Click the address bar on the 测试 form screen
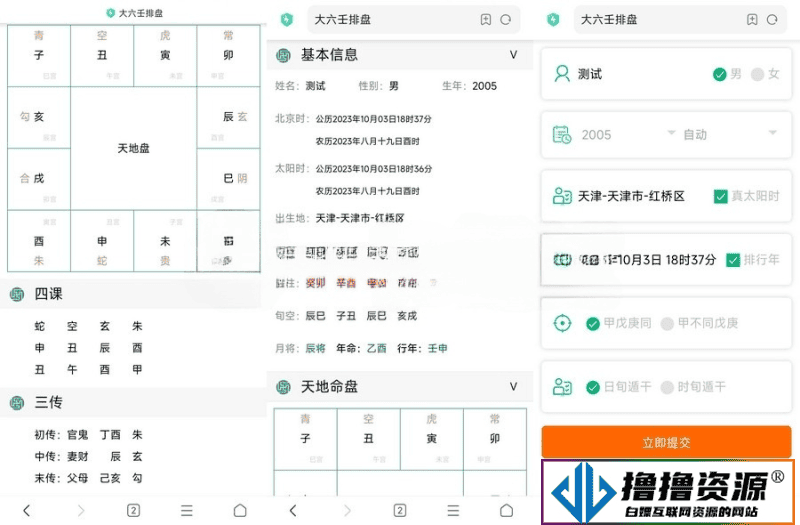800x525 pixels. 680,19
